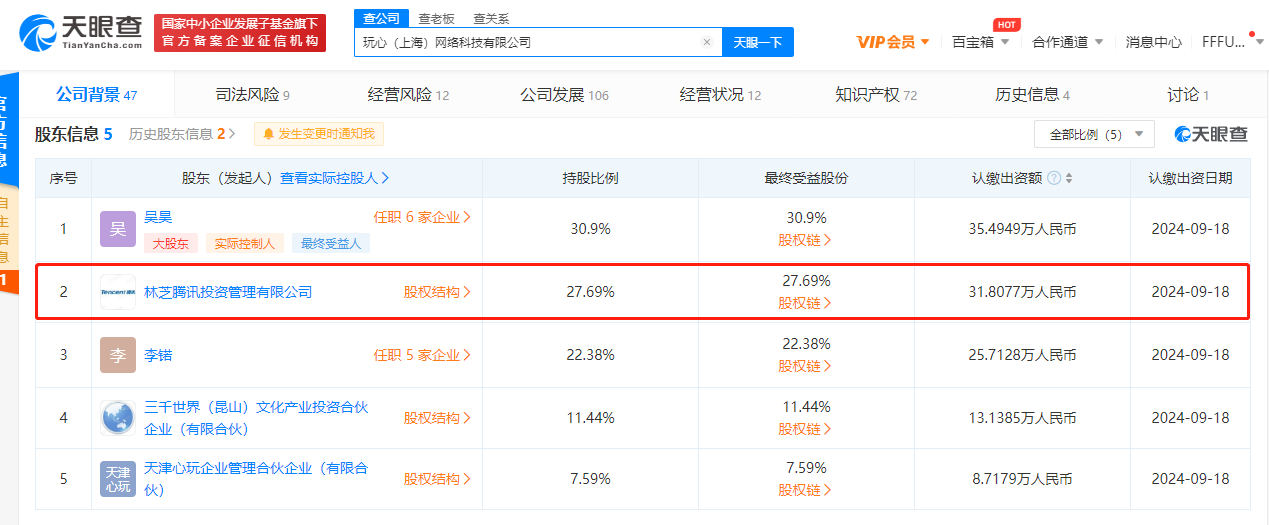Click the 实际控制人 tag on 吴昊

click(x=245, y=243)
